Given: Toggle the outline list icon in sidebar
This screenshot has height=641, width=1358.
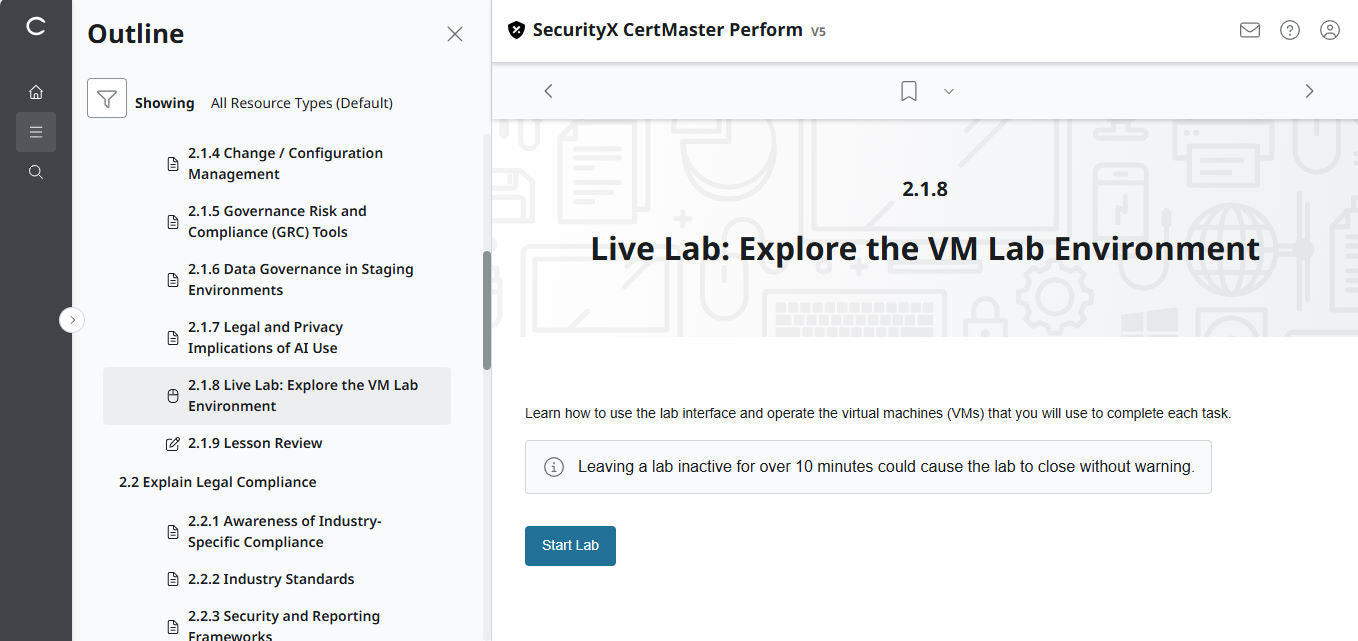Looking at the screenshot, I should click(x=36, y=132).
